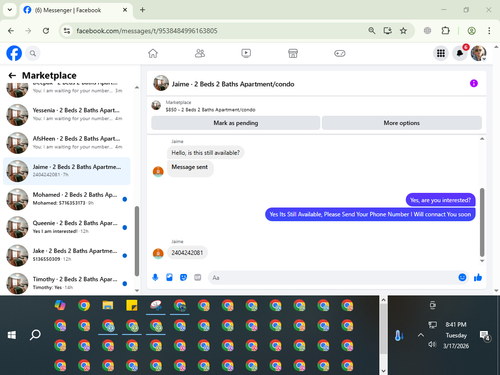This screenshot has width=500, height=375.
Task: Open Mohamed's conversation in the list
Action: 67,199
